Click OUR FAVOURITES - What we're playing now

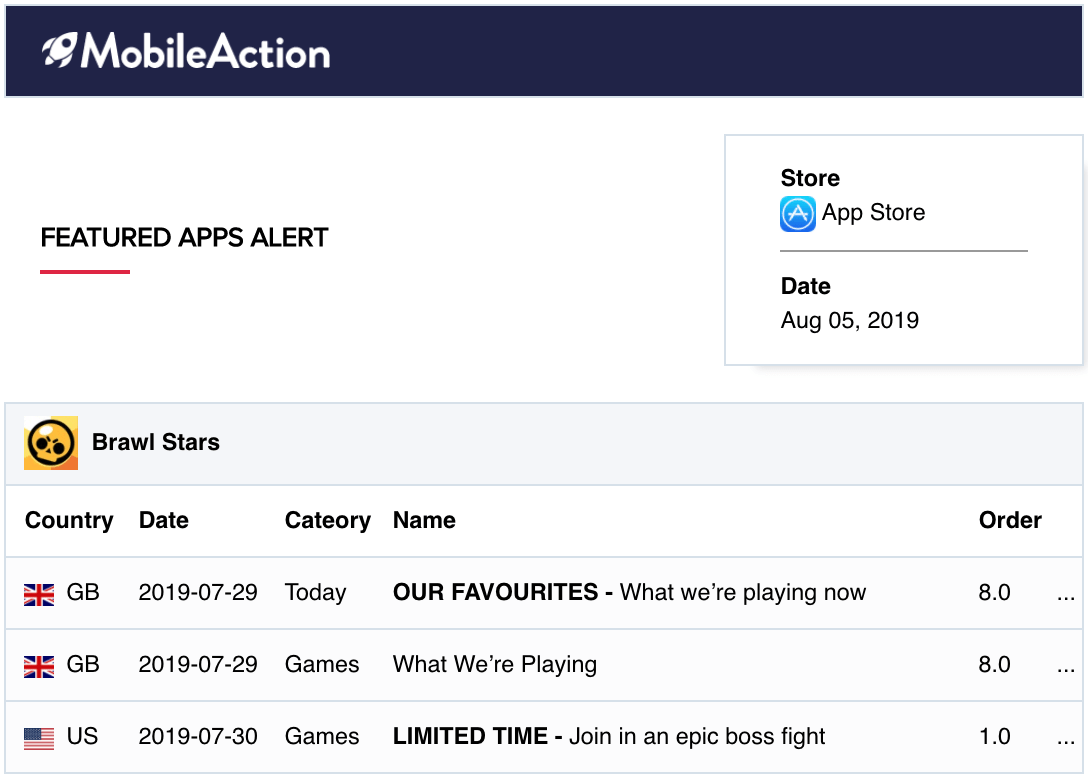point(629,592)
